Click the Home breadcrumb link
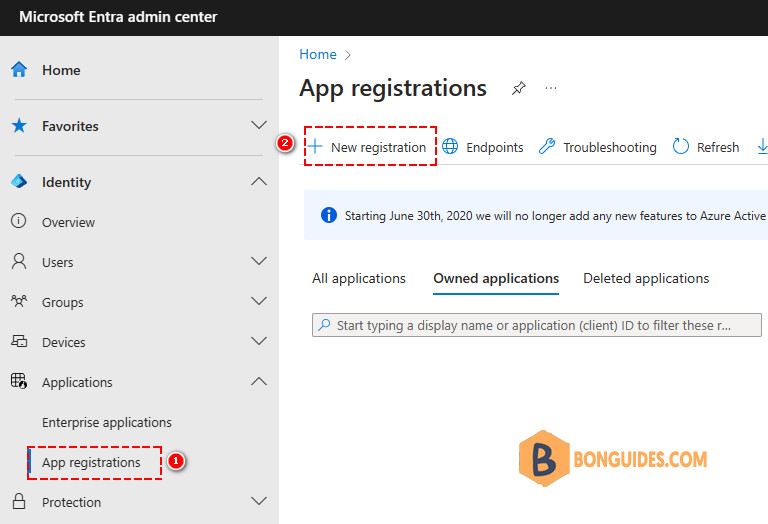This screenshot has height=524, width=768. (318, 54)
